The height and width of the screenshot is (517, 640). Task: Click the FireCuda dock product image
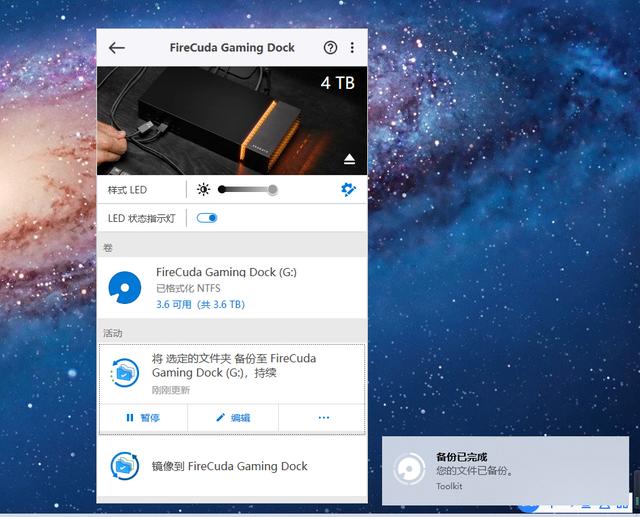pyautogui.click(x=232, y=121)
